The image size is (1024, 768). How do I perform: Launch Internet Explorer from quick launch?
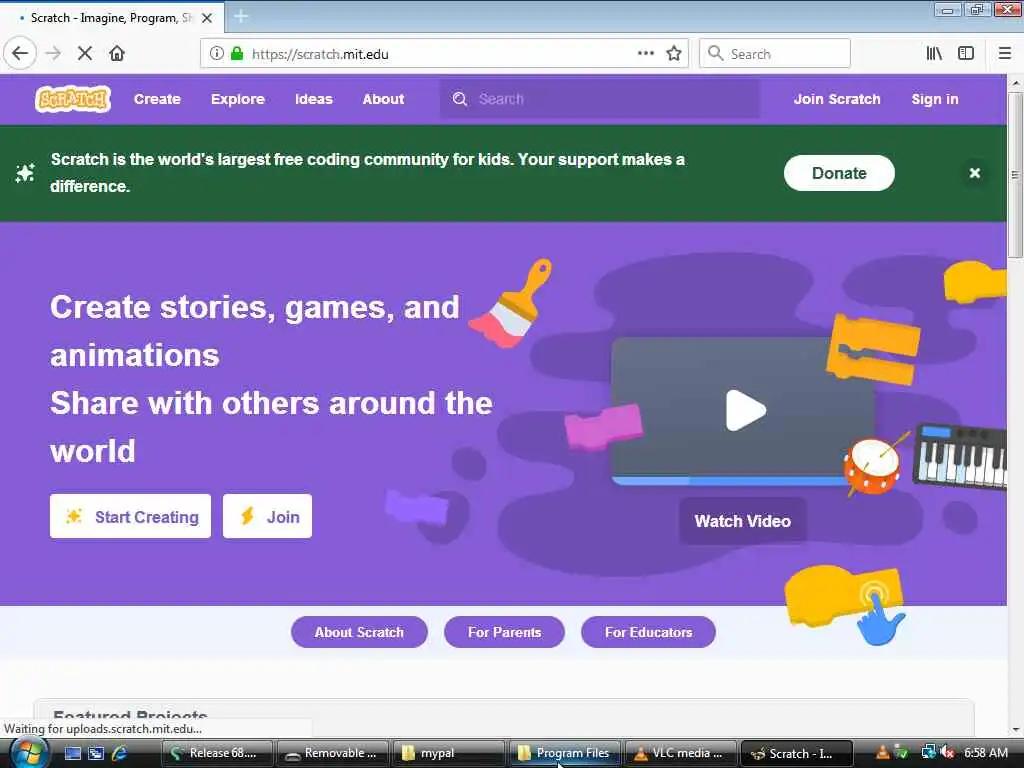pyautogui.click(x=120, y=754)
